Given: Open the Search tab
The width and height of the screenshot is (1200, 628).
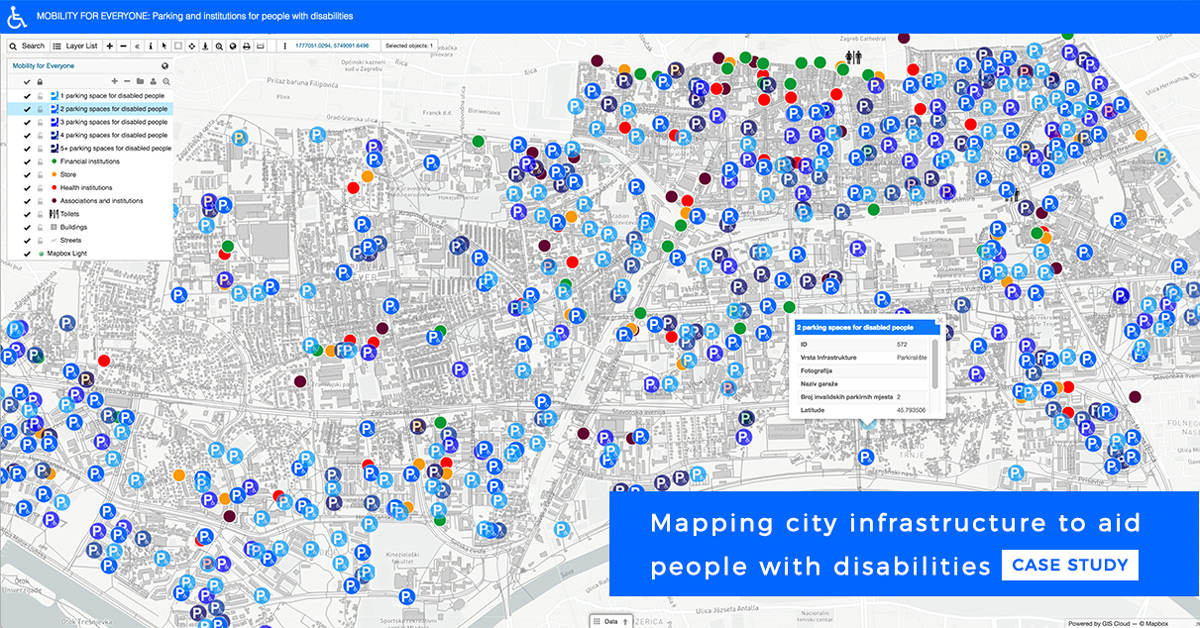Looking at the screenshot, I should pos(27,46).
